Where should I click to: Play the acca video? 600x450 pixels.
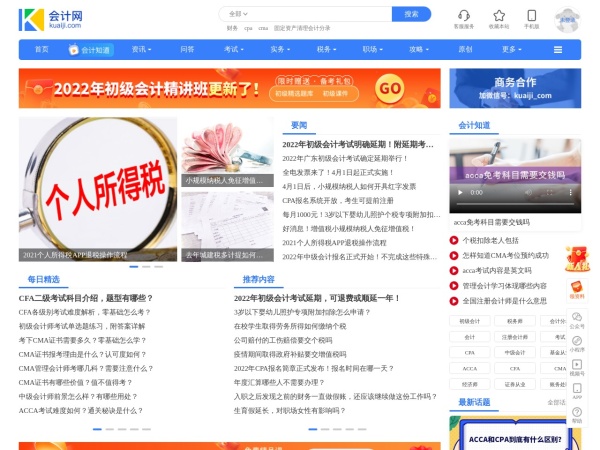point(460,192)
